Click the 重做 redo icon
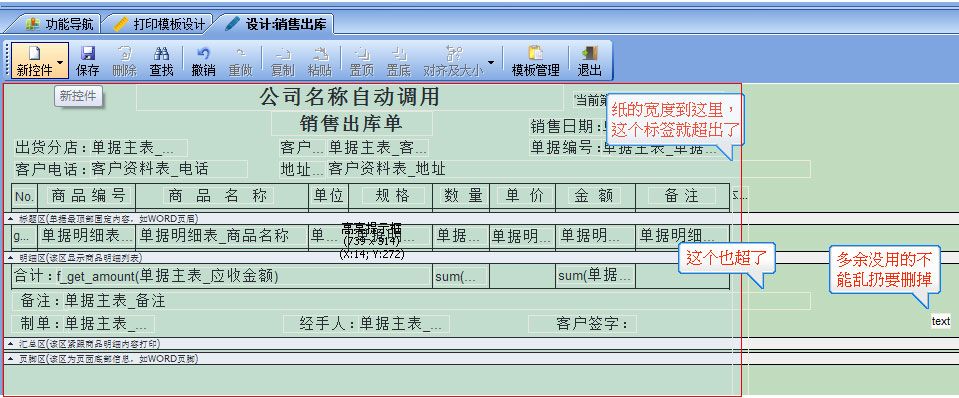Screen dimensions: 959x398 (x=240, y=61)
